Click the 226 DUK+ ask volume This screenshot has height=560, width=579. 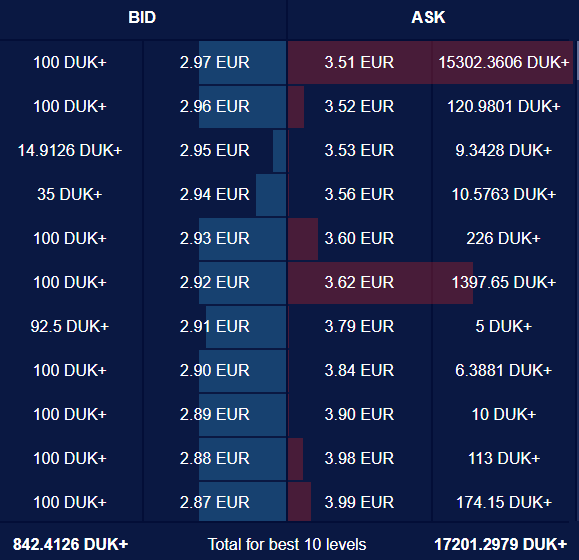pos(504,238)
